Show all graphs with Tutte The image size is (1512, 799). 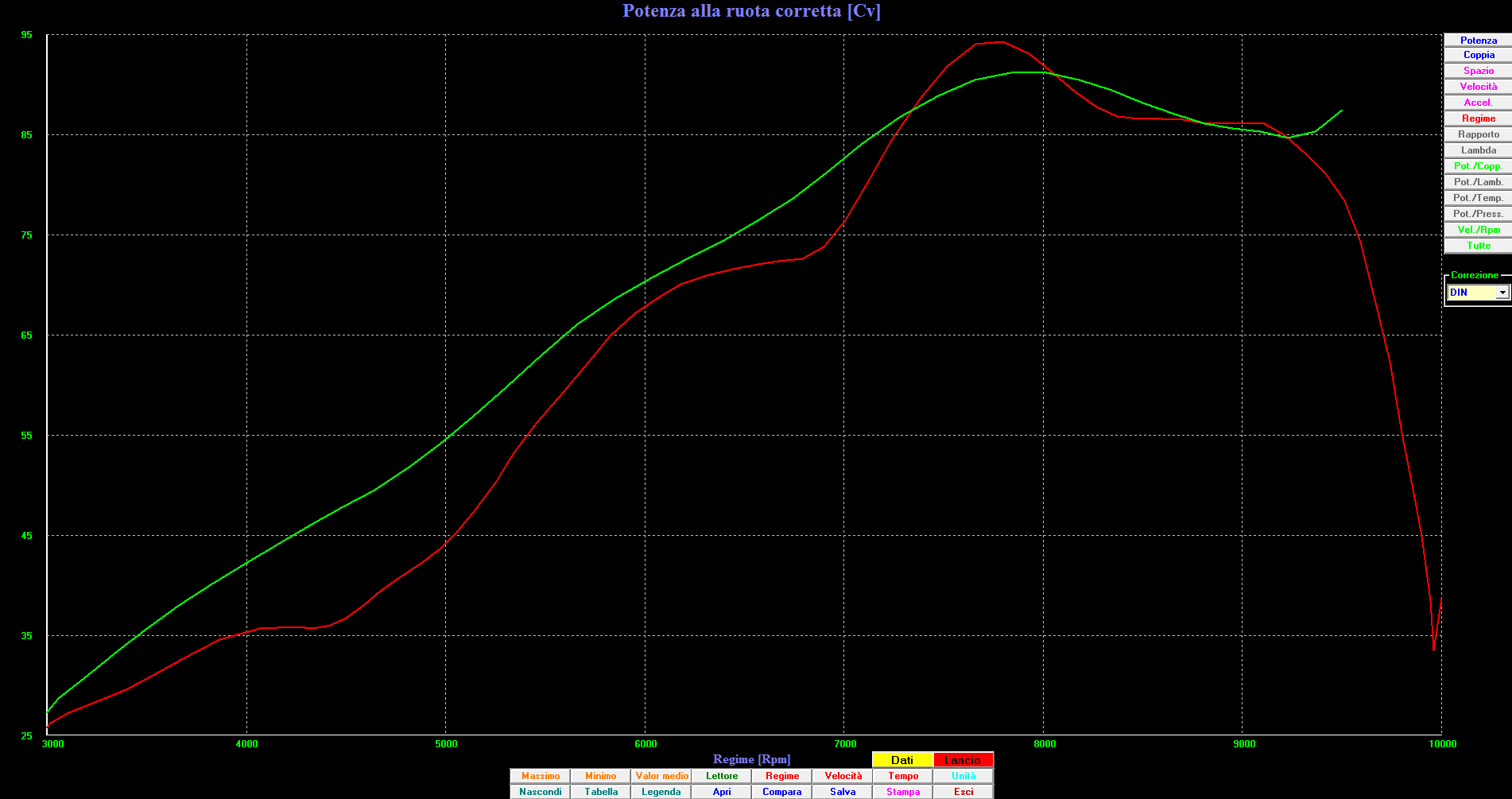pos(1478,246)
